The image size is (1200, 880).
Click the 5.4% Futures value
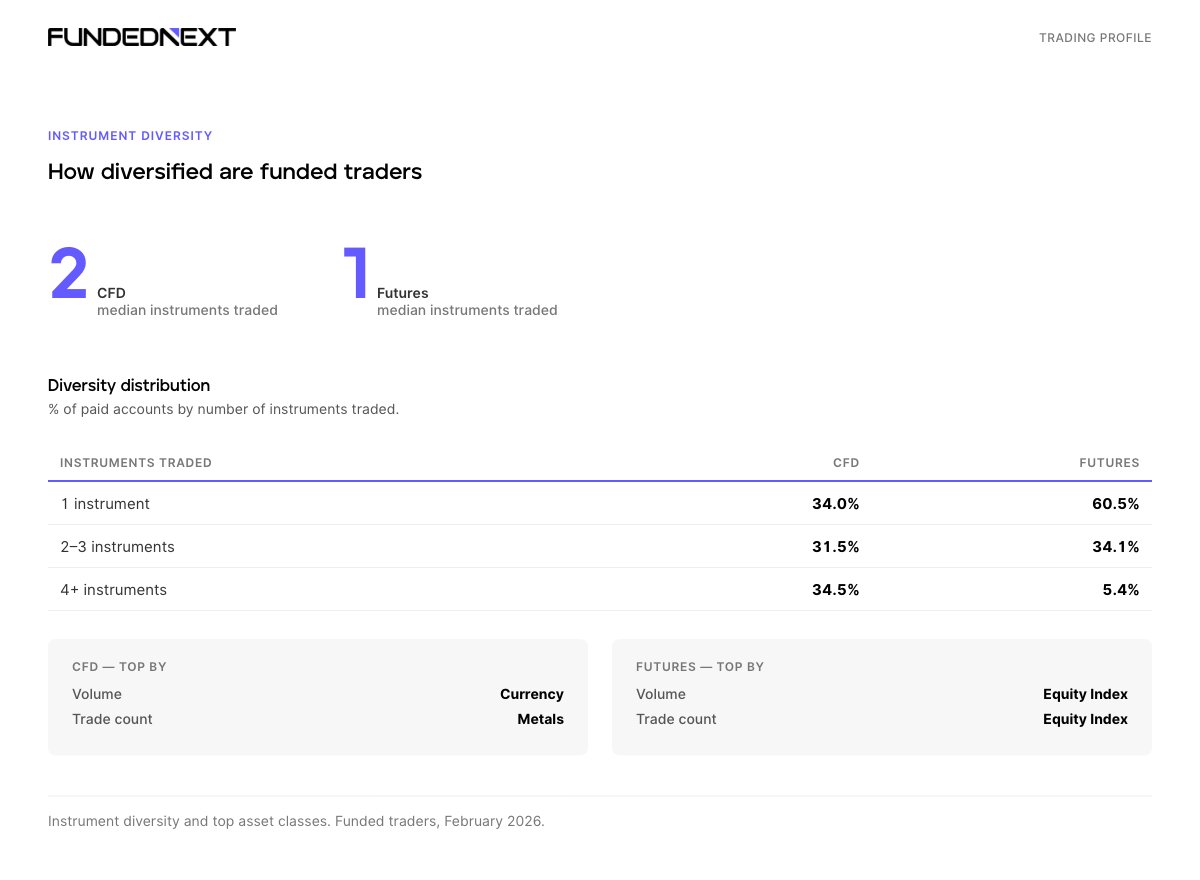[1120, 590]
